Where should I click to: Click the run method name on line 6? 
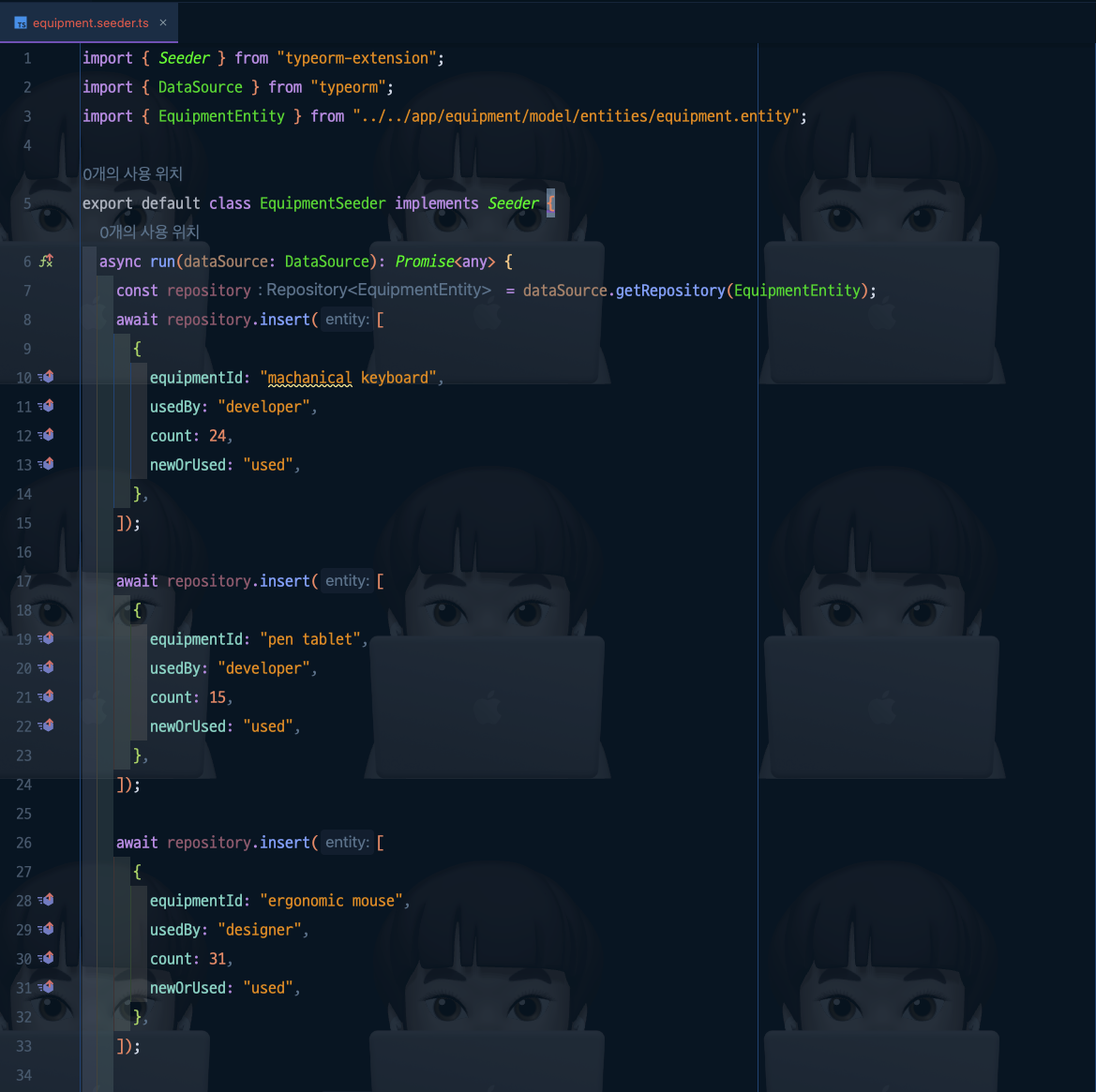pyautogui.click(x=162, y=262)
